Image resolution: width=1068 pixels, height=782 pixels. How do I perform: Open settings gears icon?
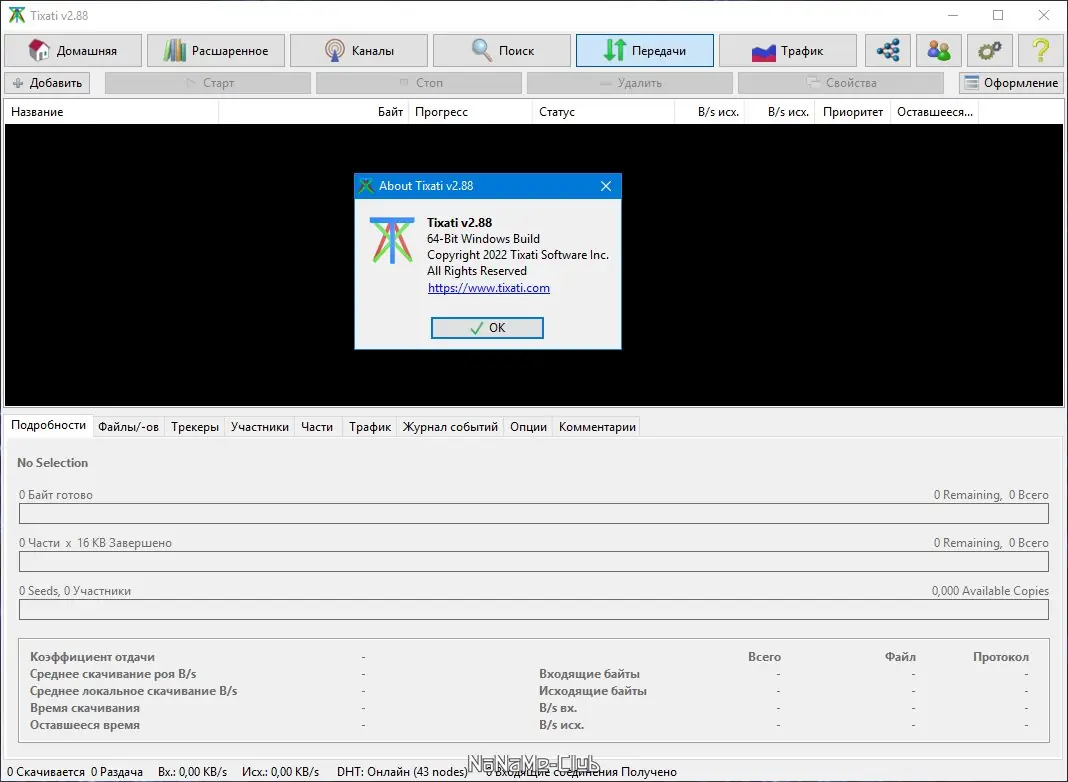point(990,50)
